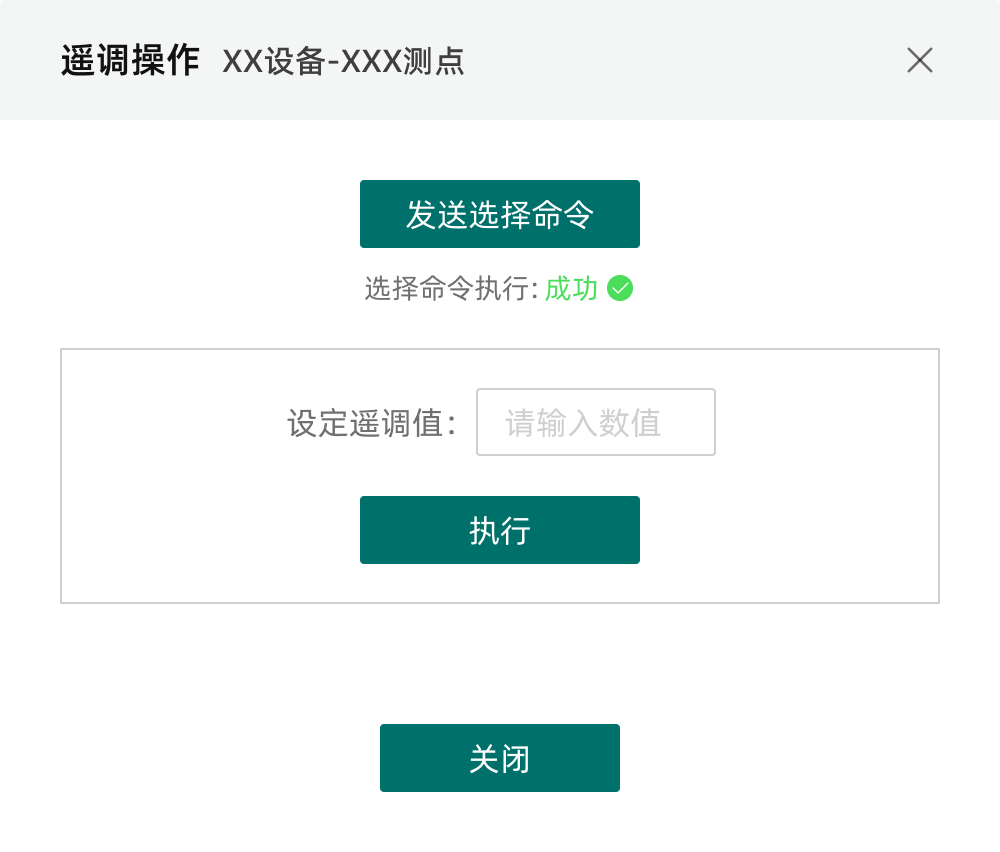Click the 发送选择命令 button
The image size is (1000, 852).
499,214
